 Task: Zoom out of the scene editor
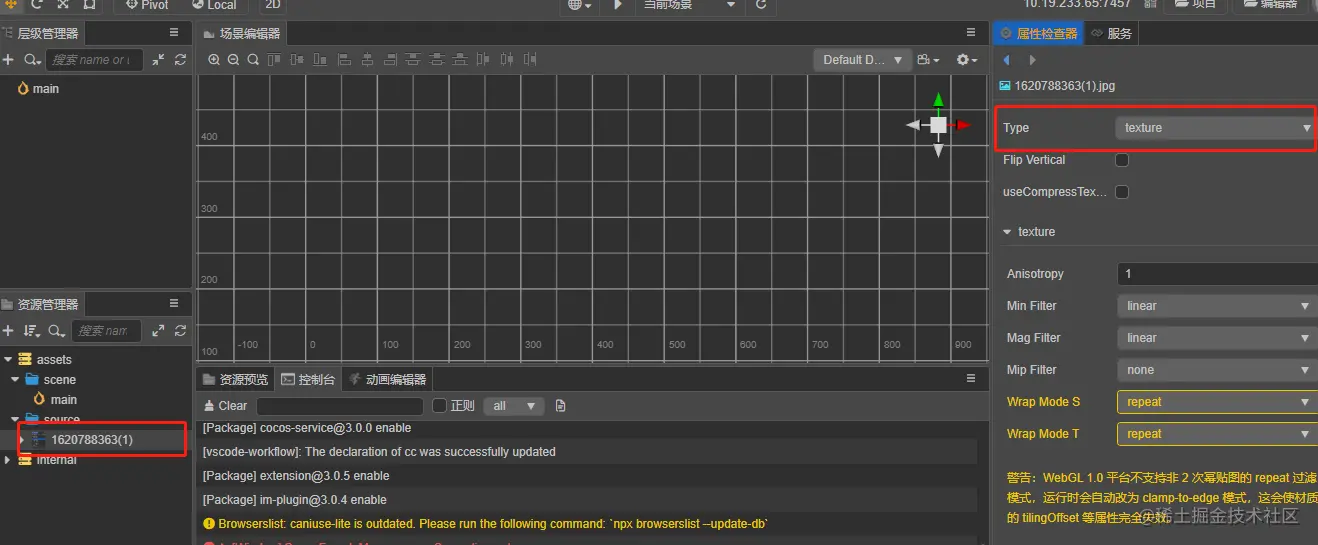point(233,60)
